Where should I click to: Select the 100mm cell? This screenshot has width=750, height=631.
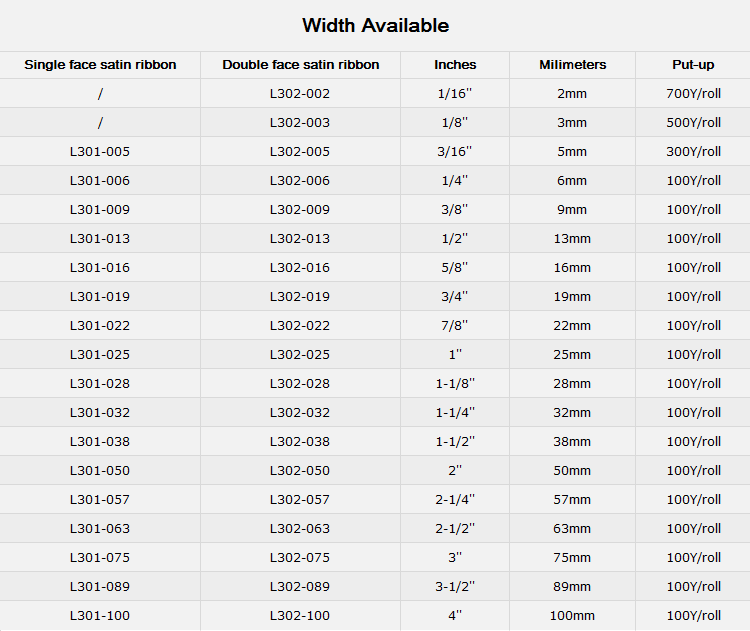(x=572, y=615)
